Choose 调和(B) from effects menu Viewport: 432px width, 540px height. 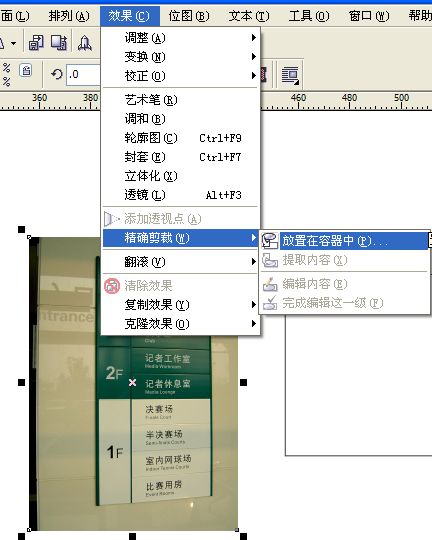(181, 119)
